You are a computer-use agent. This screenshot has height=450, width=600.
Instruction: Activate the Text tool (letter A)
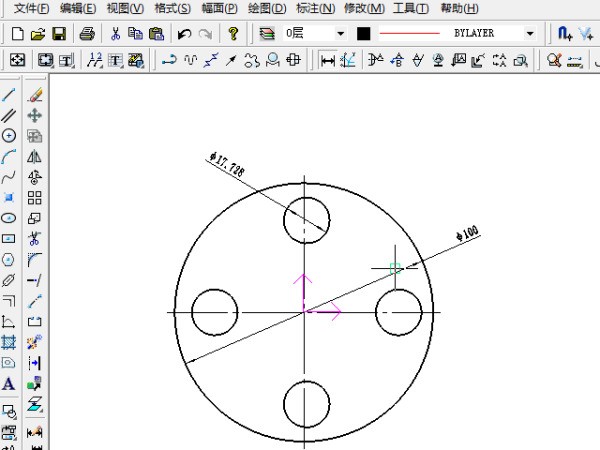tap(9, 383)
